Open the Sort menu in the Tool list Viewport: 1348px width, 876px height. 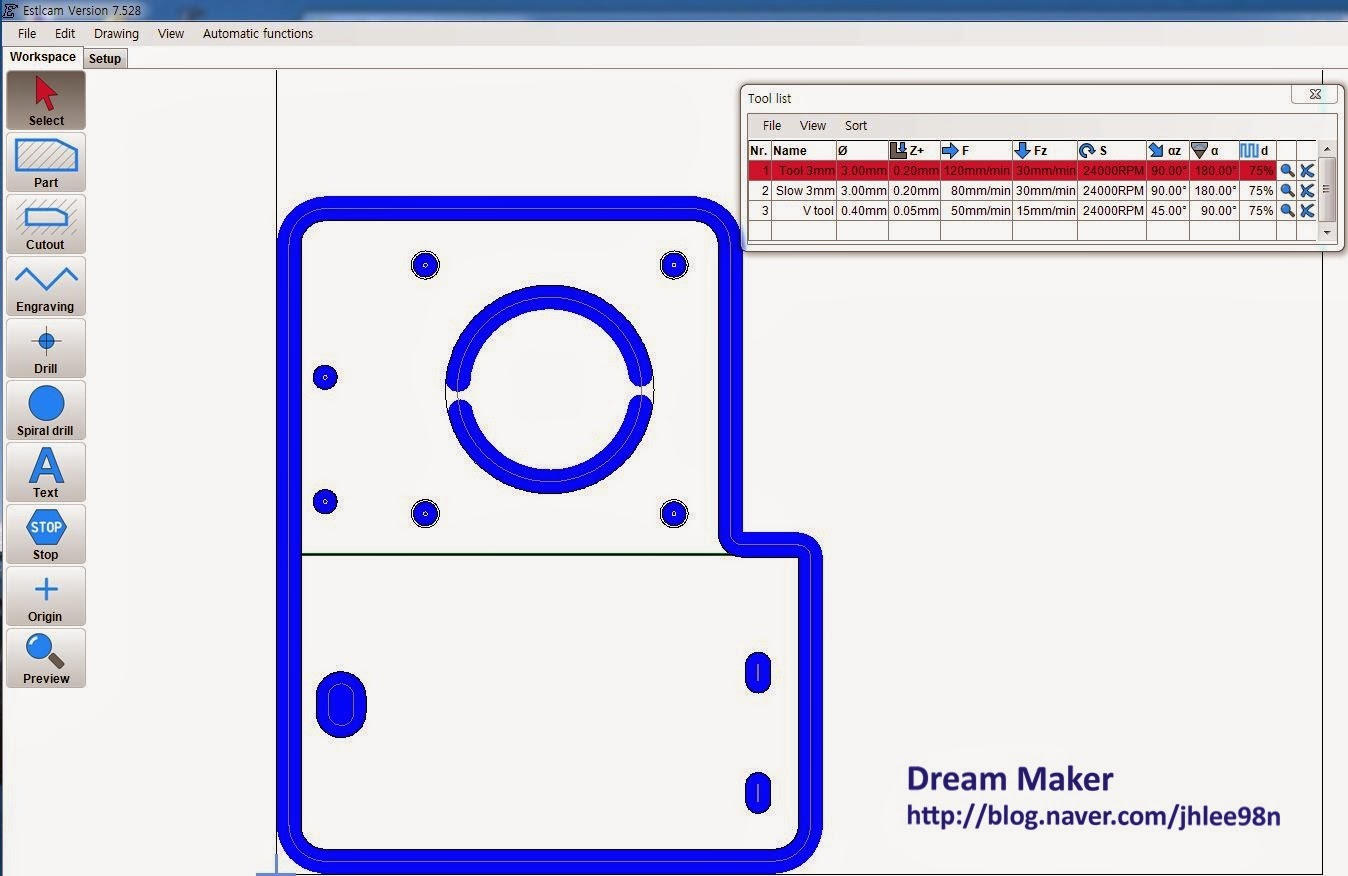(x=855, y=125)
